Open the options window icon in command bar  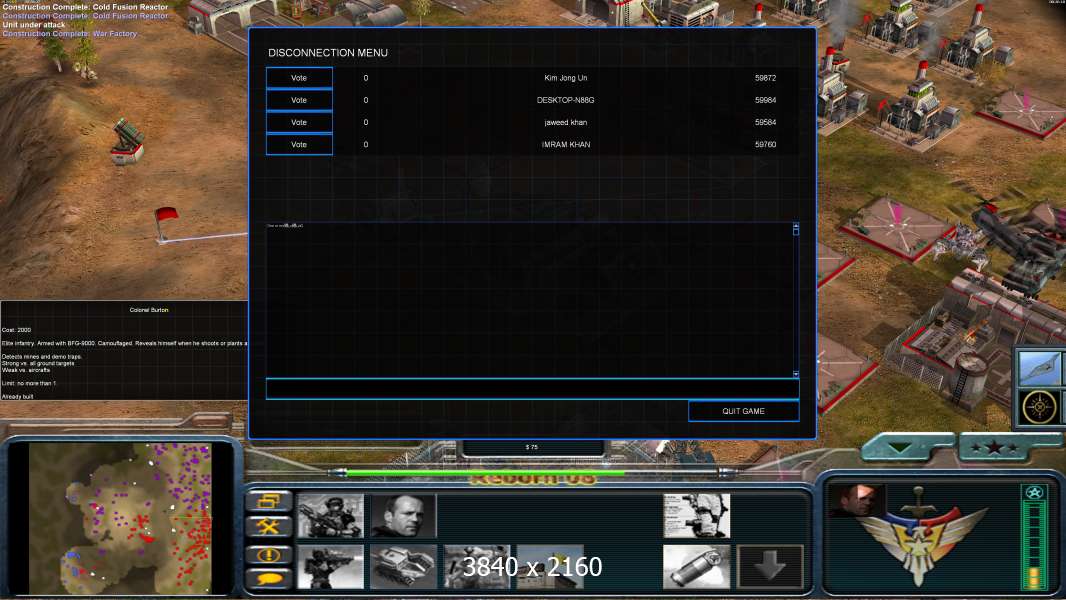(269, 501)
